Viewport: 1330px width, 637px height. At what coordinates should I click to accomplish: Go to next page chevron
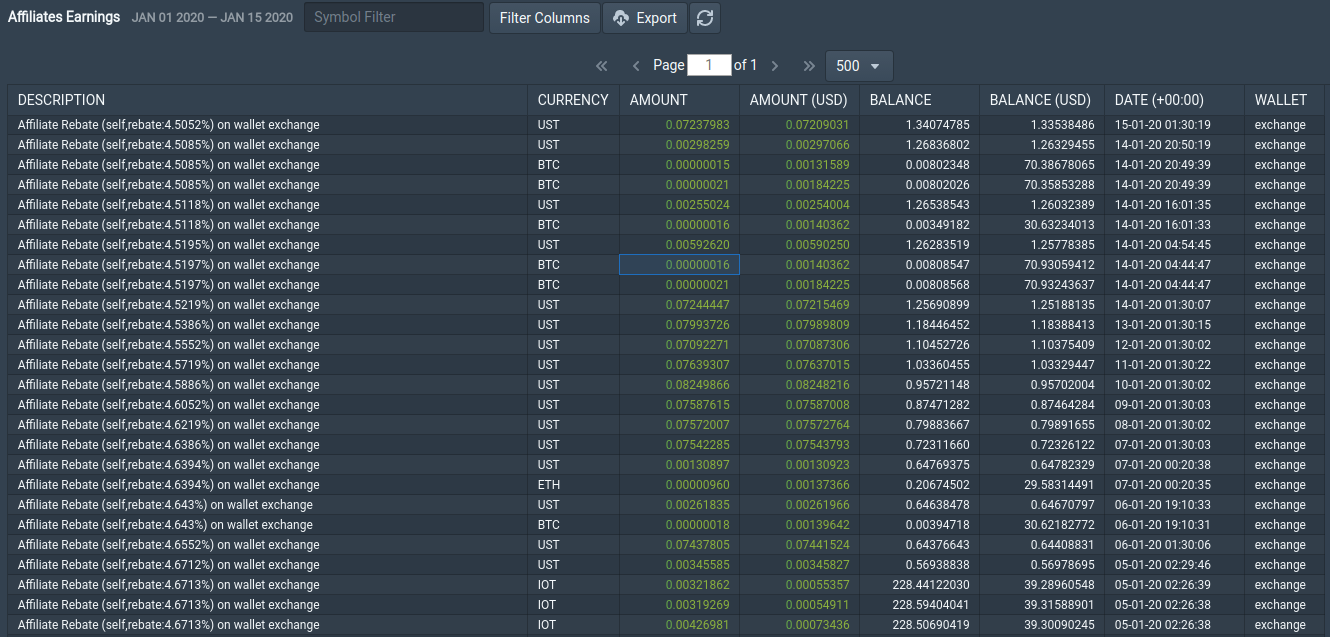[x=775, y=66]
